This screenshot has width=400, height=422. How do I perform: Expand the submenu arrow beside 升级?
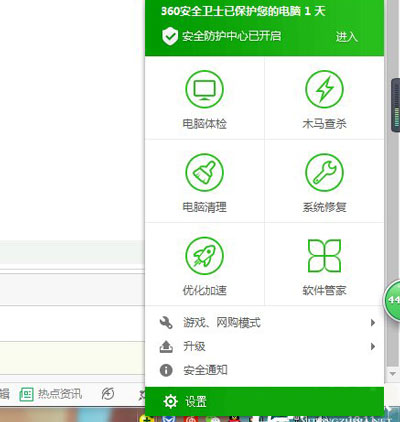[373, 346]
